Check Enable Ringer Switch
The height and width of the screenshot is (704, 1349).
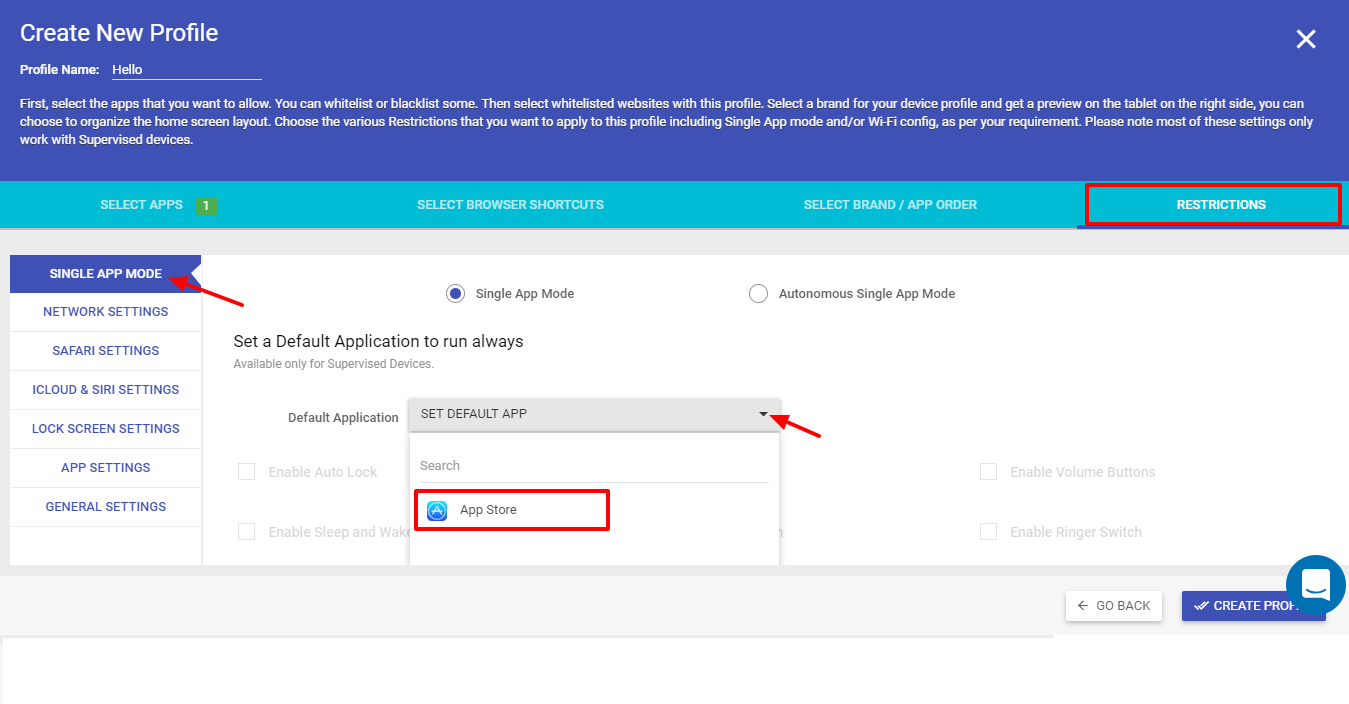[988, 532]
